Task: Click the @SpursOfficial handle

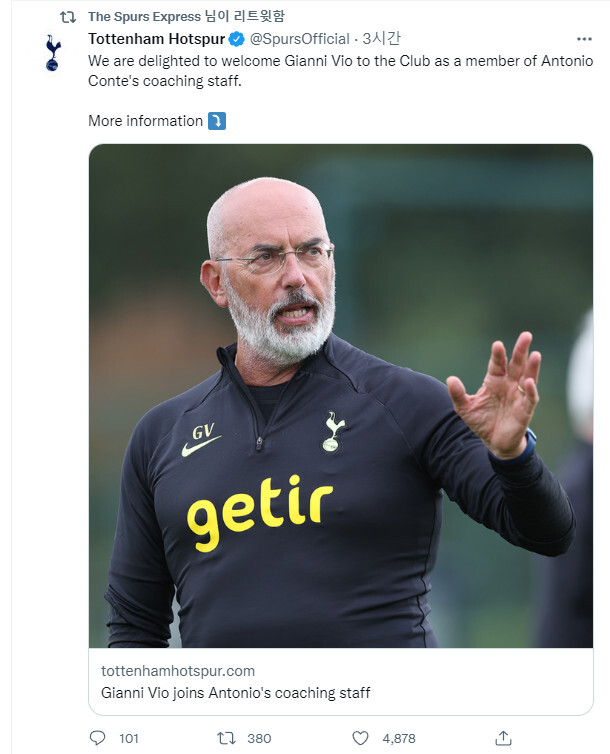Action: click(299, 39)
